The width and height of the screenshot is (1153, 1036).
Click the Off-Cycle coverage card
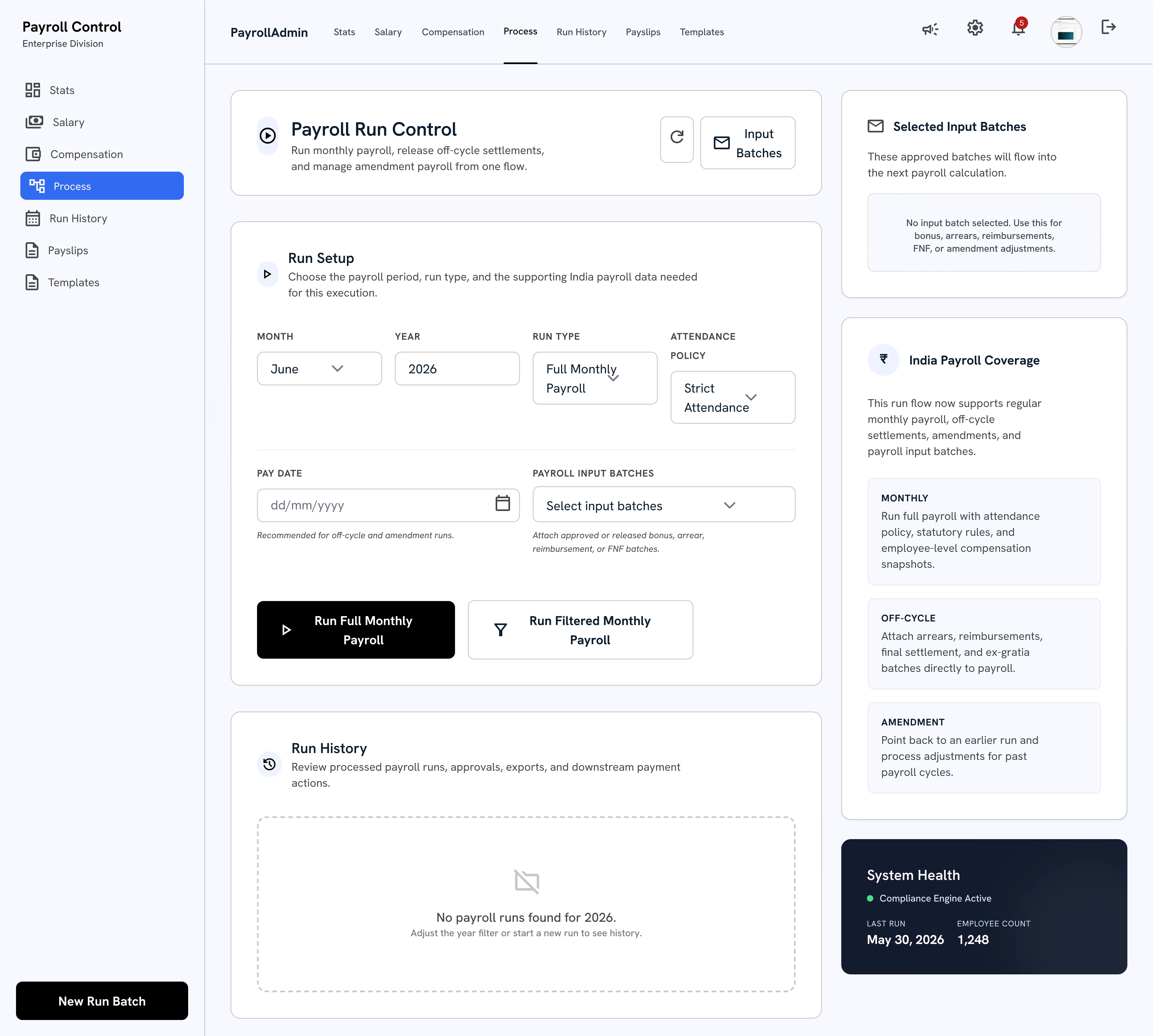(984, 644)
